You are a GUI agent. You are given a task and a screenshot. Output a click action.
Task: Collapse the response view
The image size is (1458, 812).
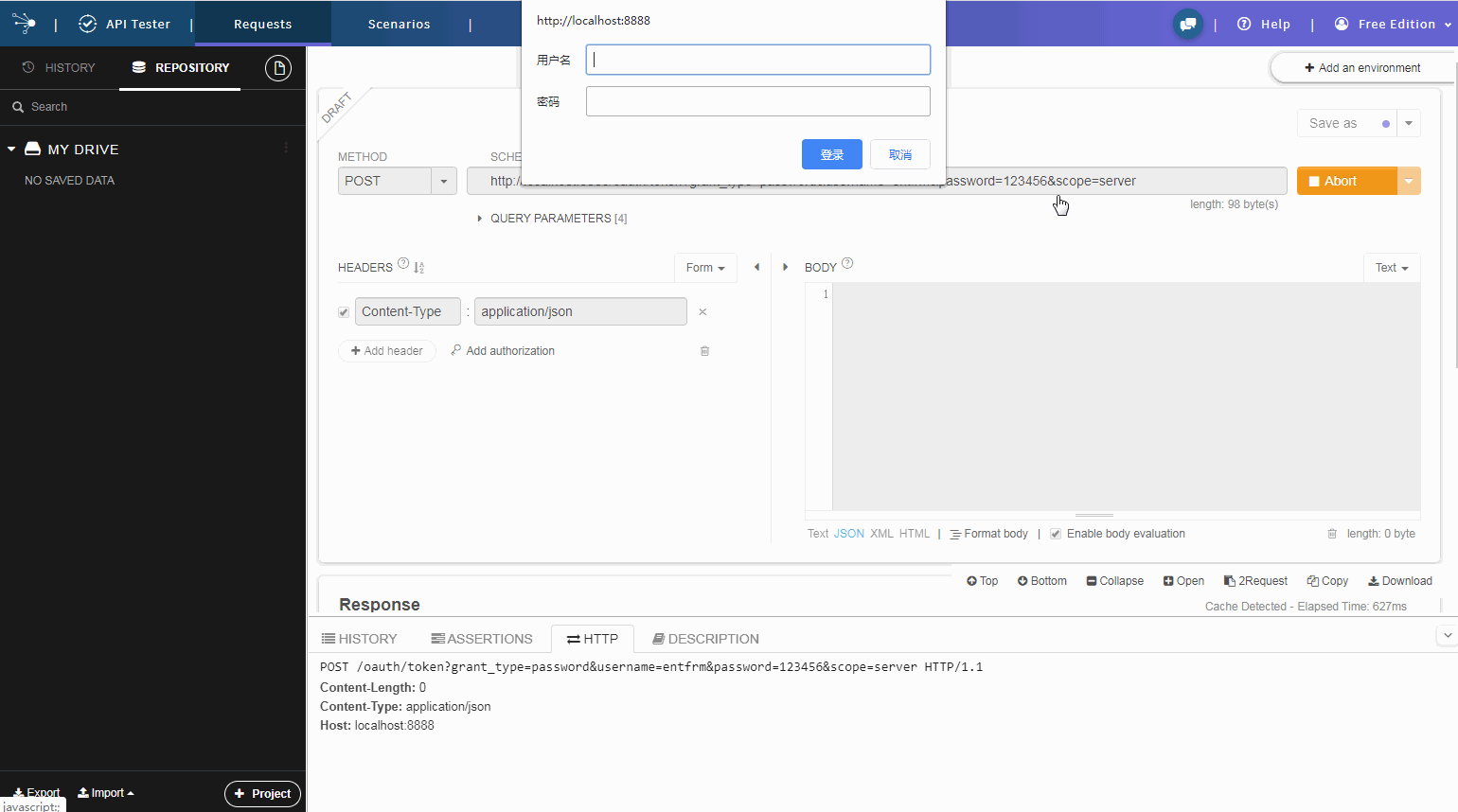pyautogui.click(x=1114, y=581)
